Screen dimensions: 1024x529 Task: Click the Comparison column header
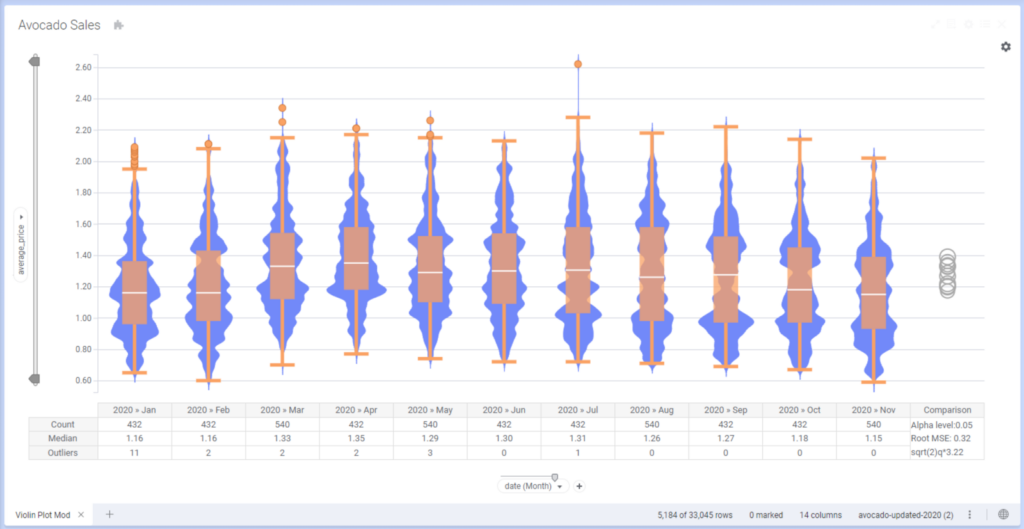pyautogui.click(x=947, y=410)
